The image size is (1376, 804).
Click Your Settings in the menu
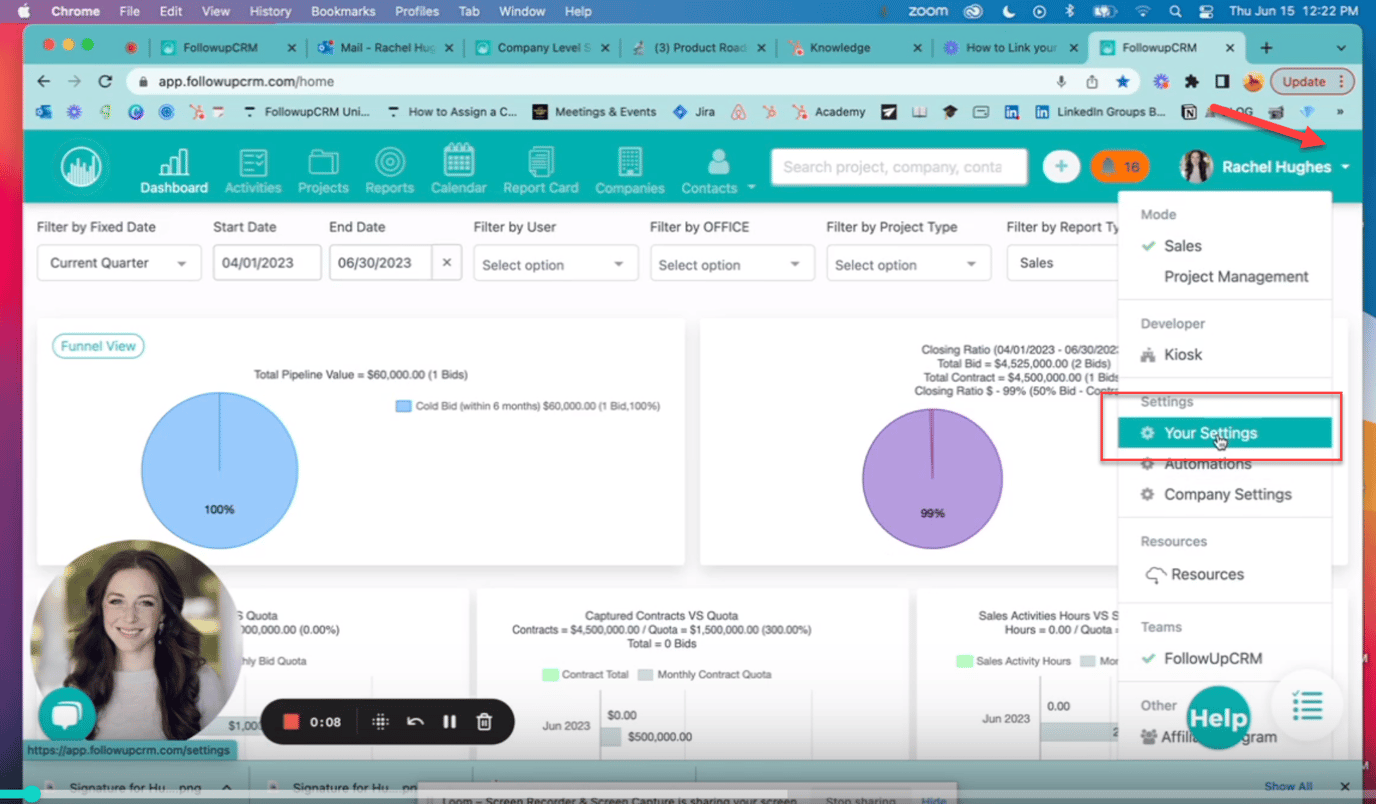1210,433
